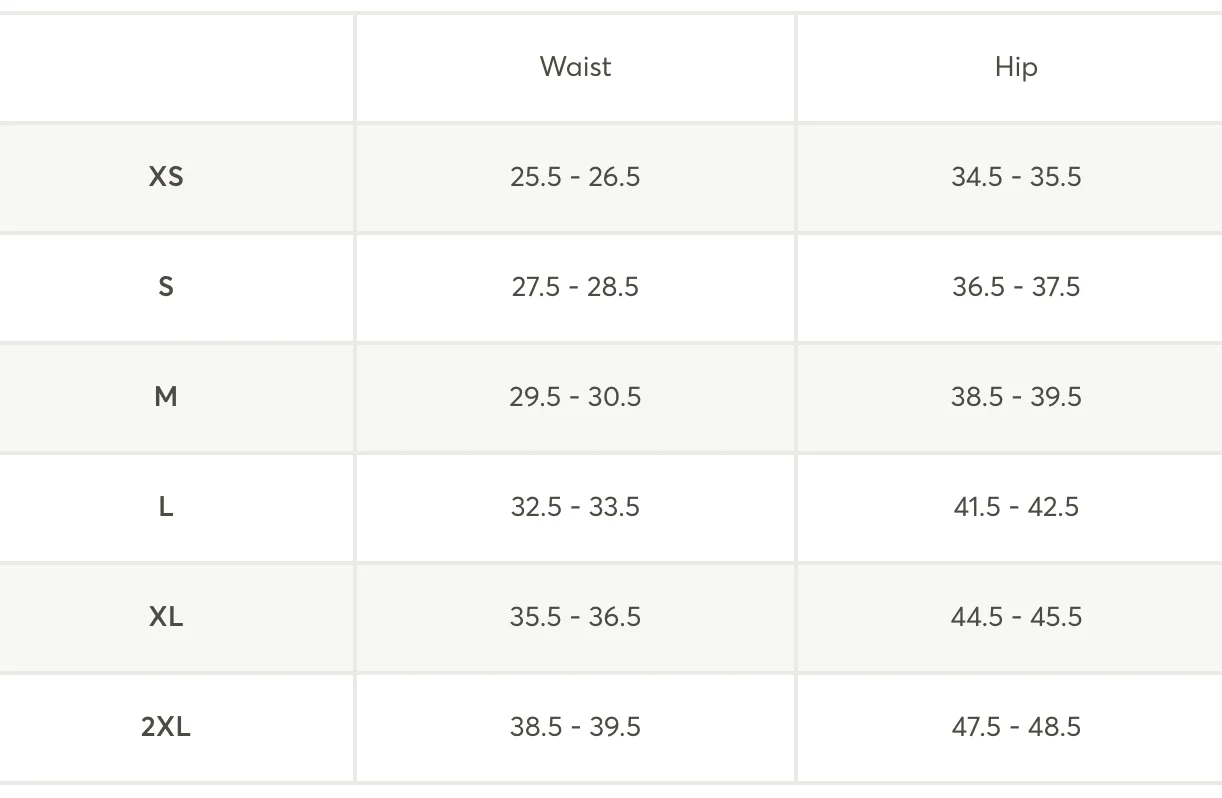
Task: Select the S size row label
Action: [x=166, y=287]
